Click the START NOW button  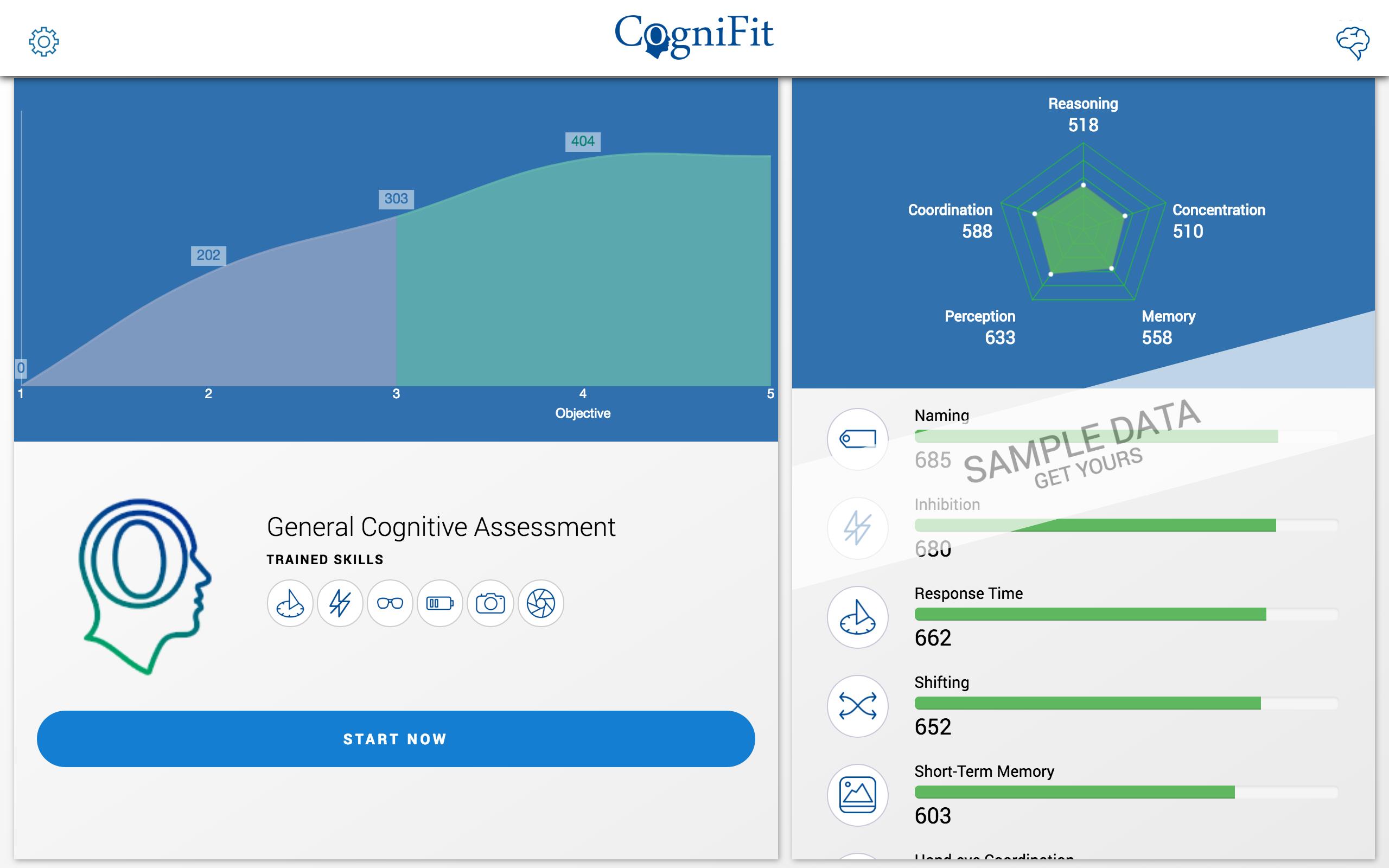pos(395,739)
